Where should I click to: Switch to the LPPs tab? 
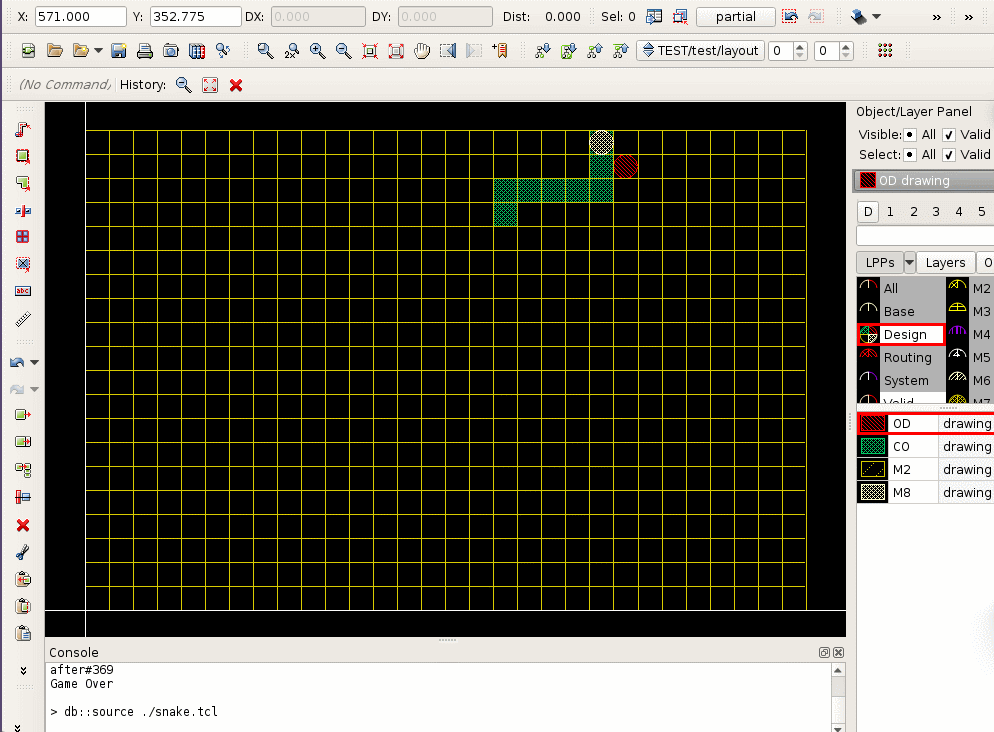point(880,262)
